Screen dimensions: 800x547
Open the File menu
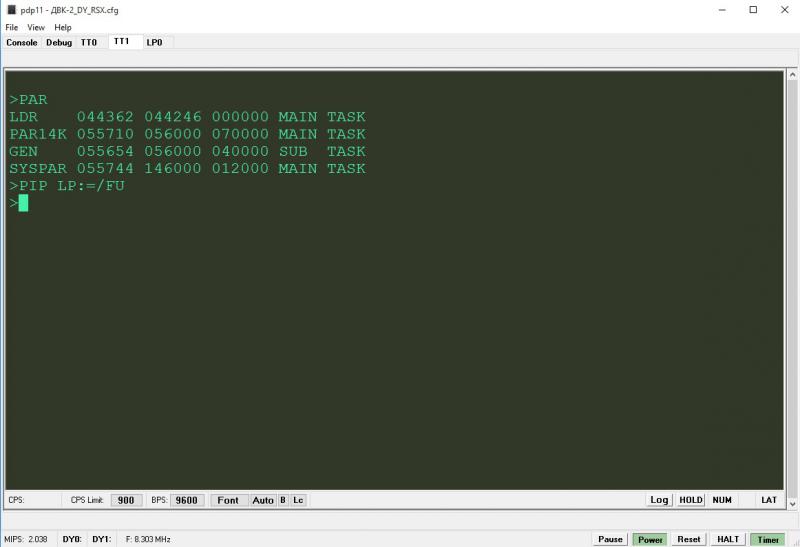tap(12, 27)
